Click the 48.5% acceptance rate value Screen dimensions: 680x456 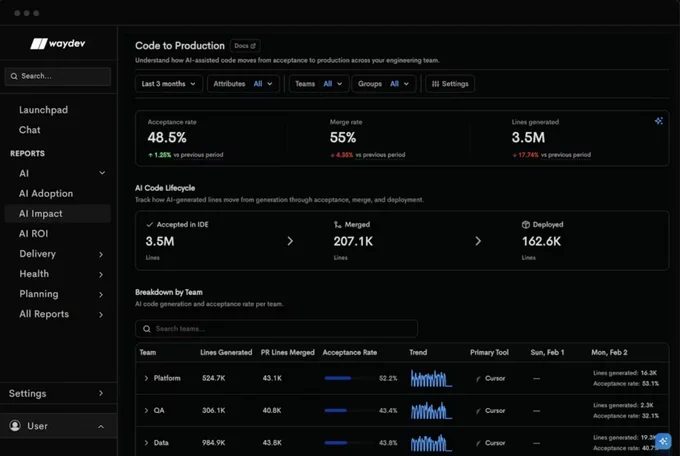tap(167, 138)
